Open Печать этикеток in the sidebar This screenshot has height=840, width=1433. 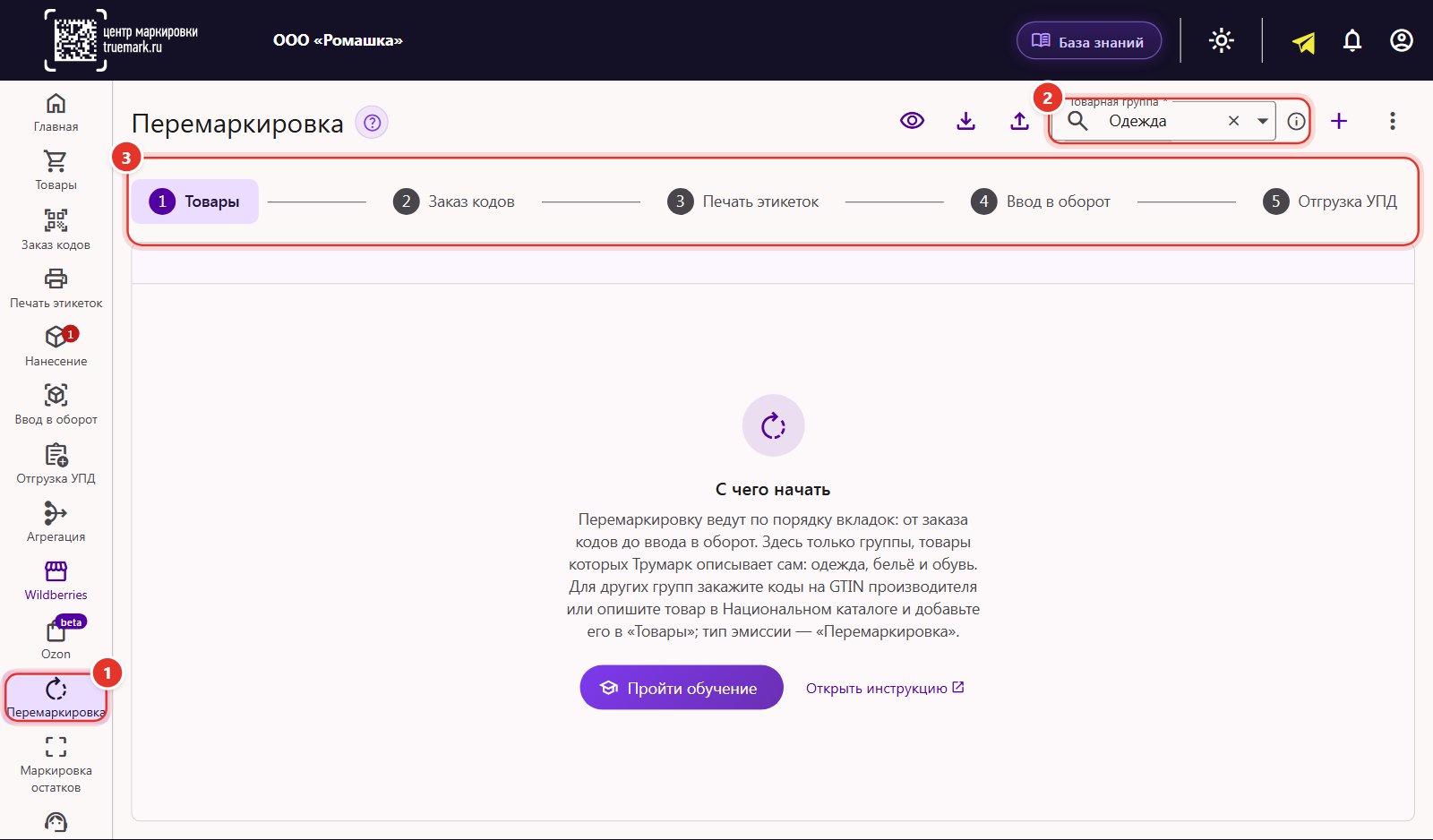56,288
